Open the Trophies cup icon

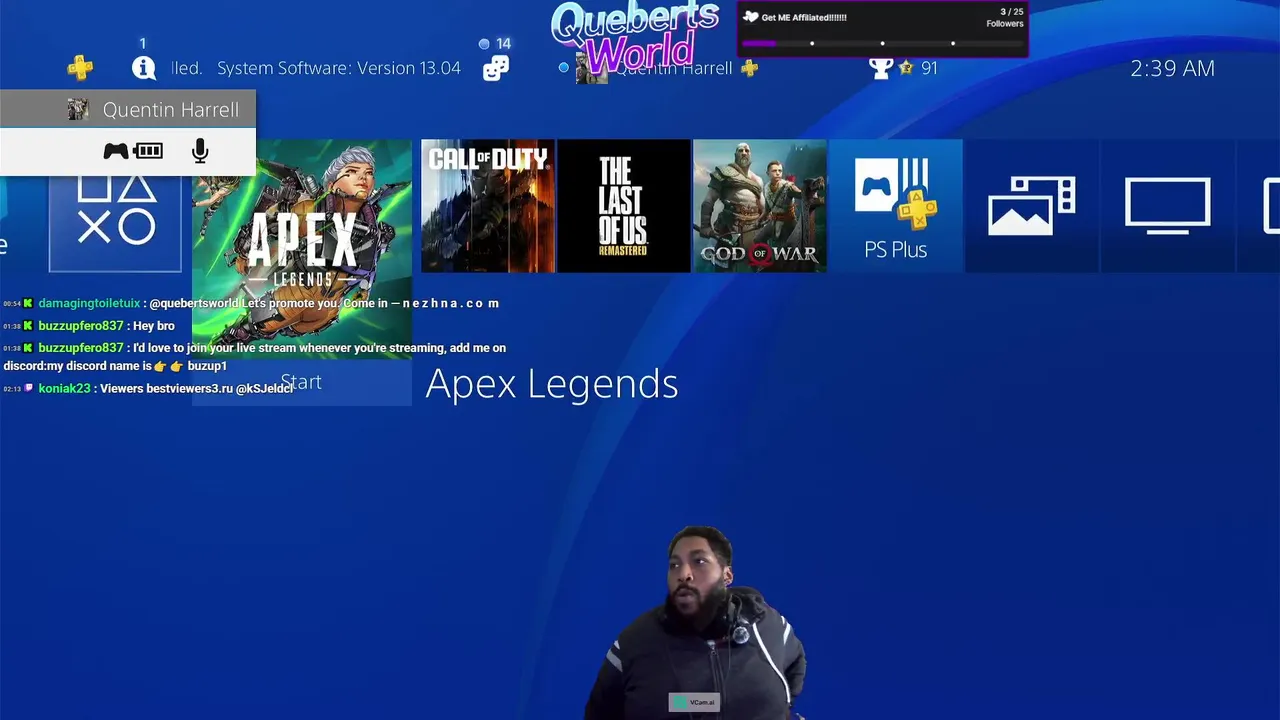pos(881,68)
